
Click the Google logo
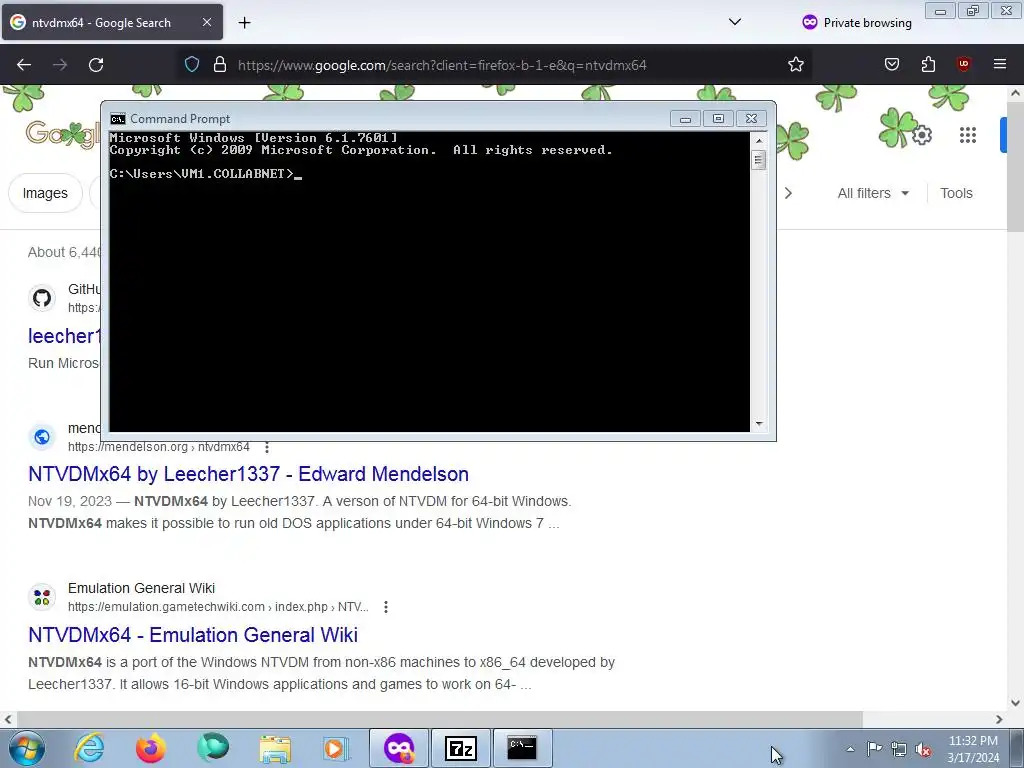(62, 134)
